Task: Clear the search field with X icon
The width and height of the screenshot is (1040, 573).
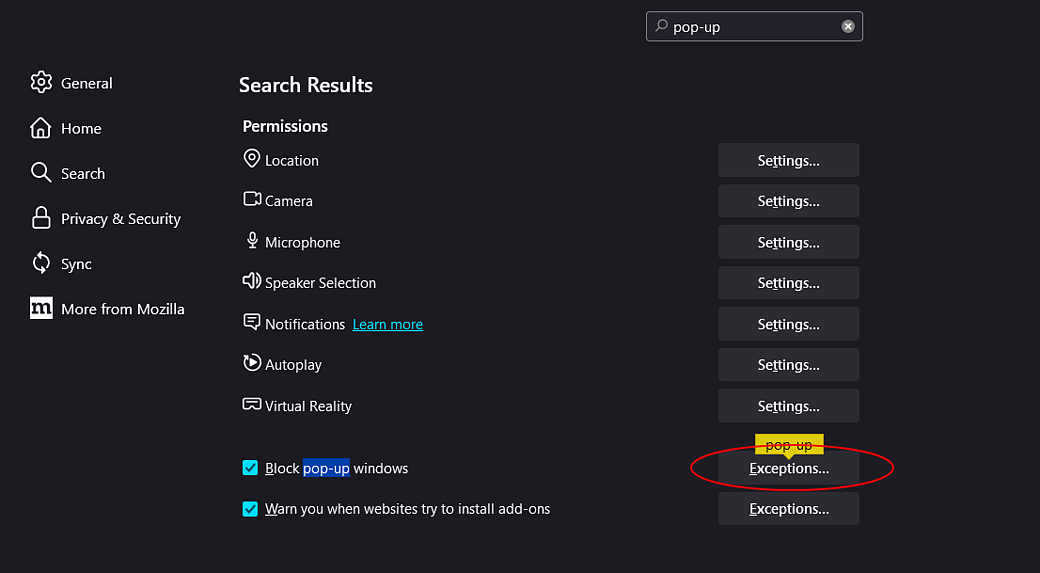Action: click(x=848, y=27)
